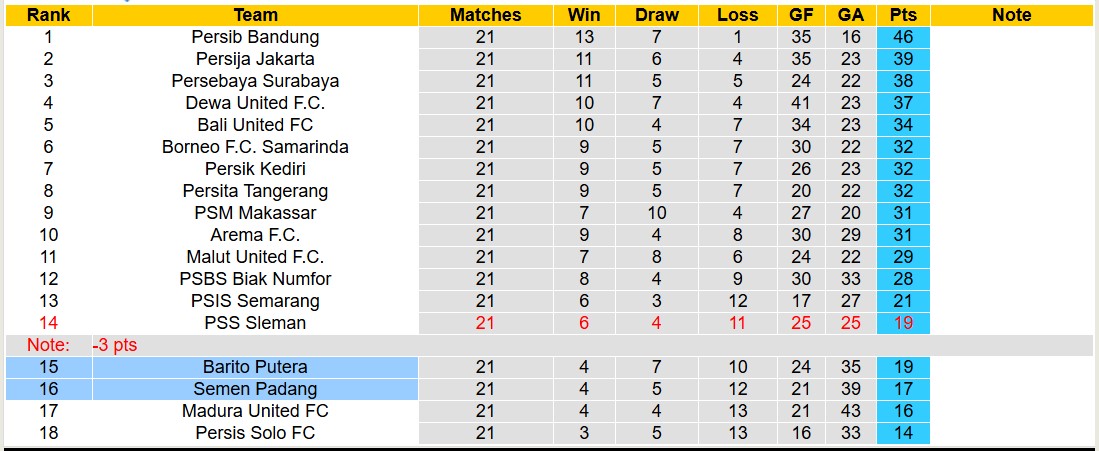Click Persis Solo FC team name

(255, 433)
